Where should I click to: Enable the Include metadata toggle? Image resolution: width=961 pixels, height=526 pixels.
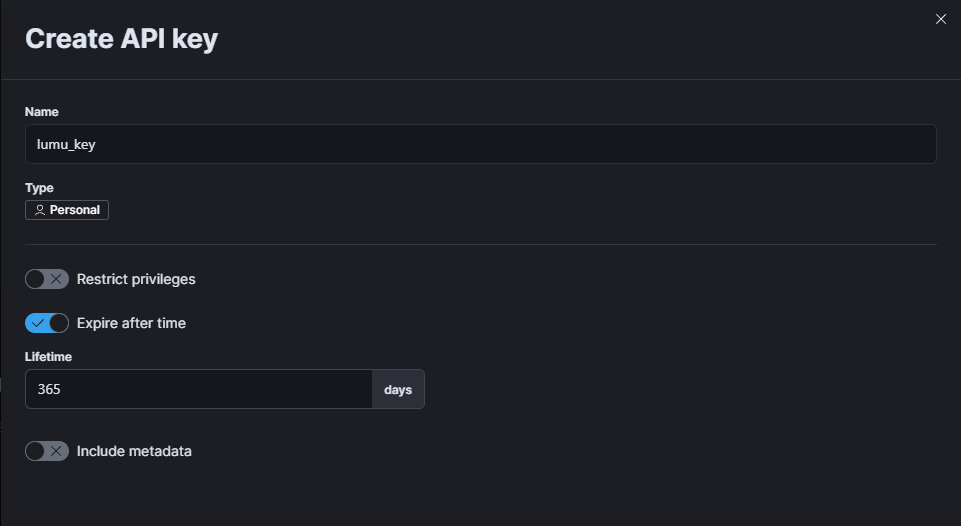pyautogui.click(x=47, y=451)
